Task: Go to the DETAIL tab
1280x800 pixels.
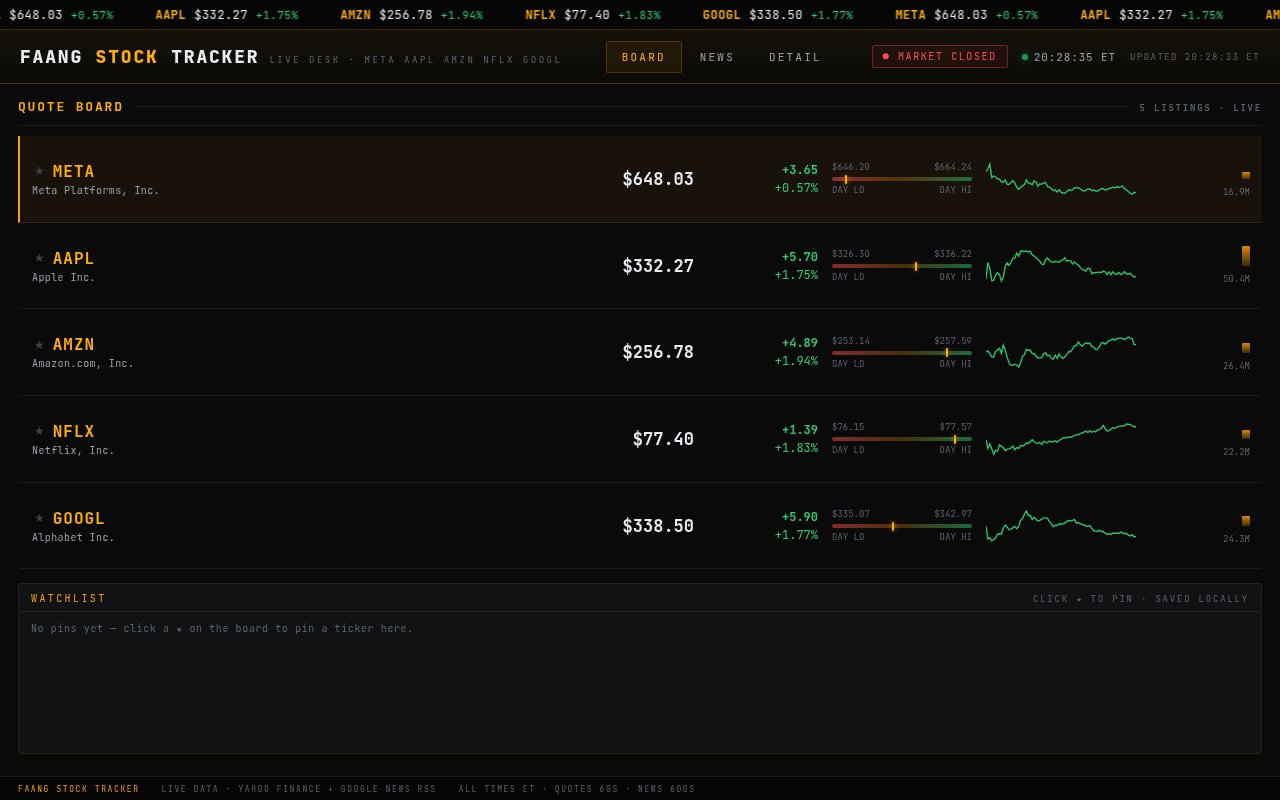Action: coord(795,57)
